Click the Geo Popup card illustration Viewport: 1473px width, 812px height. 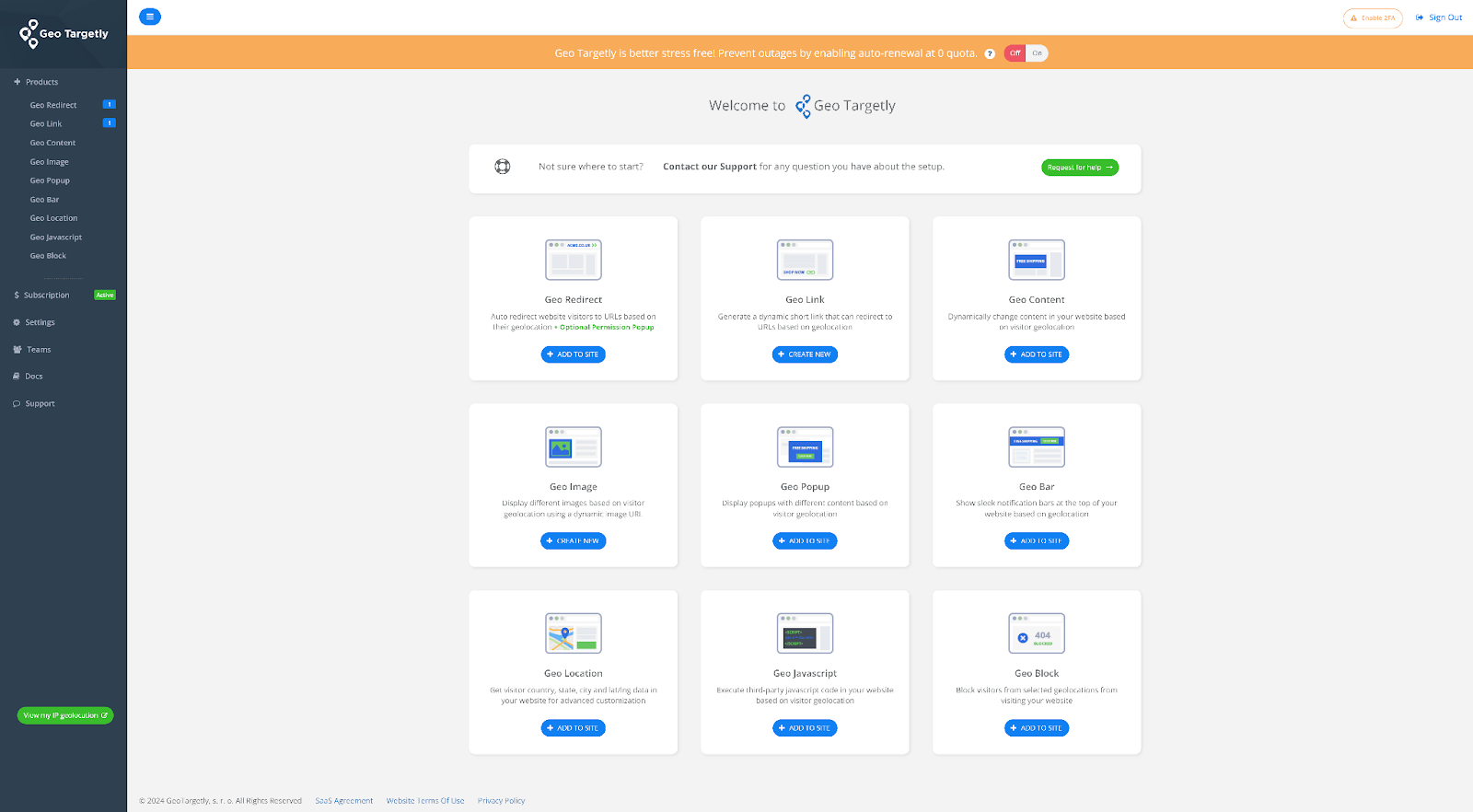tap(805, 447)
